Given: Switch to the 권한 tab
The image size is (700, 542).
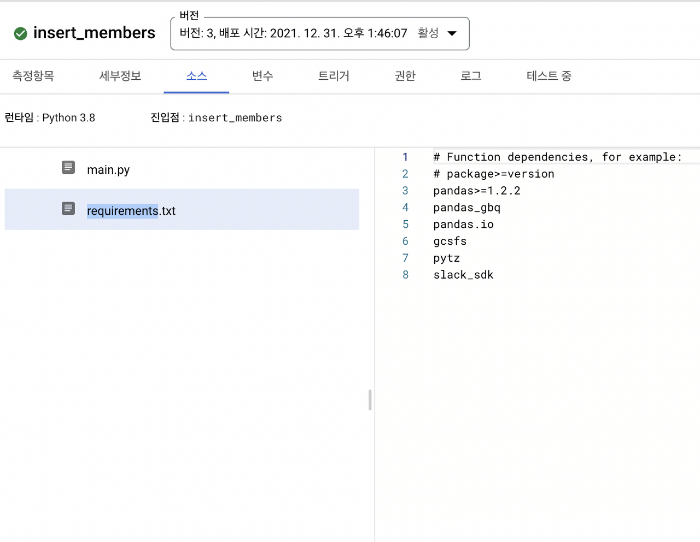Looking at the screenshot, I should [405, 76].
